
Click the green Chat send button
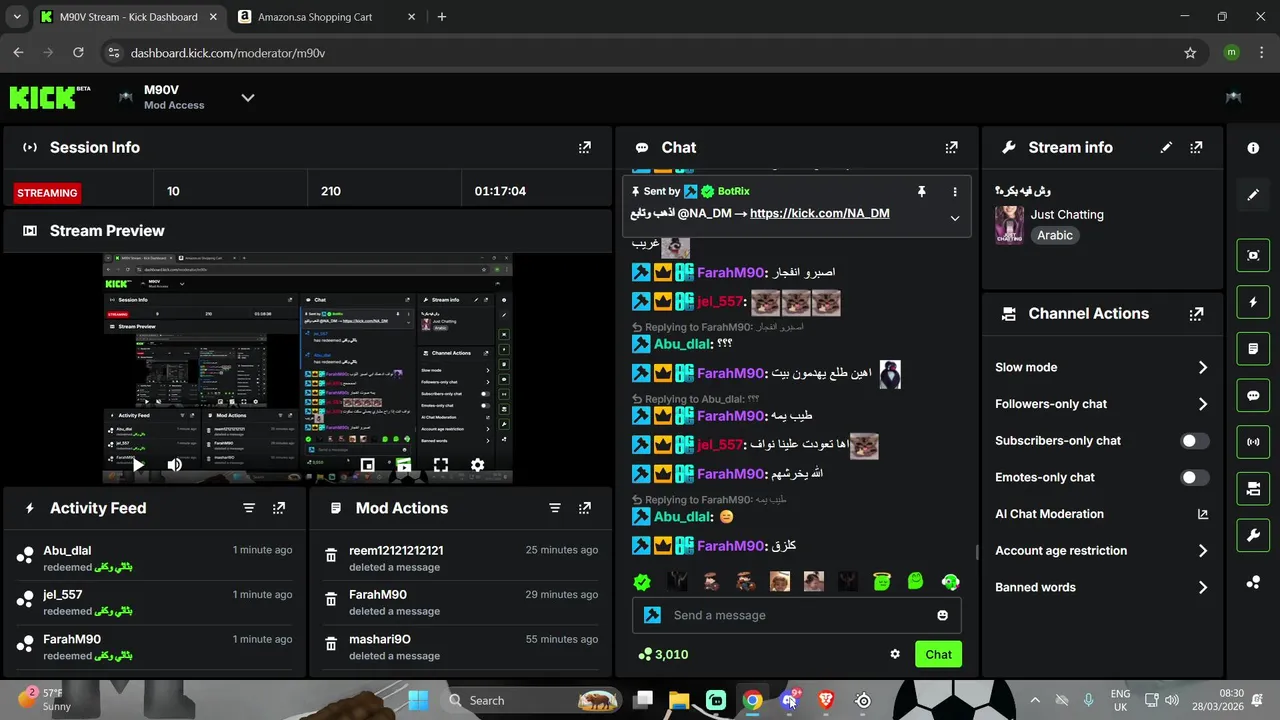pyautogui.click(x=938, y=654)
